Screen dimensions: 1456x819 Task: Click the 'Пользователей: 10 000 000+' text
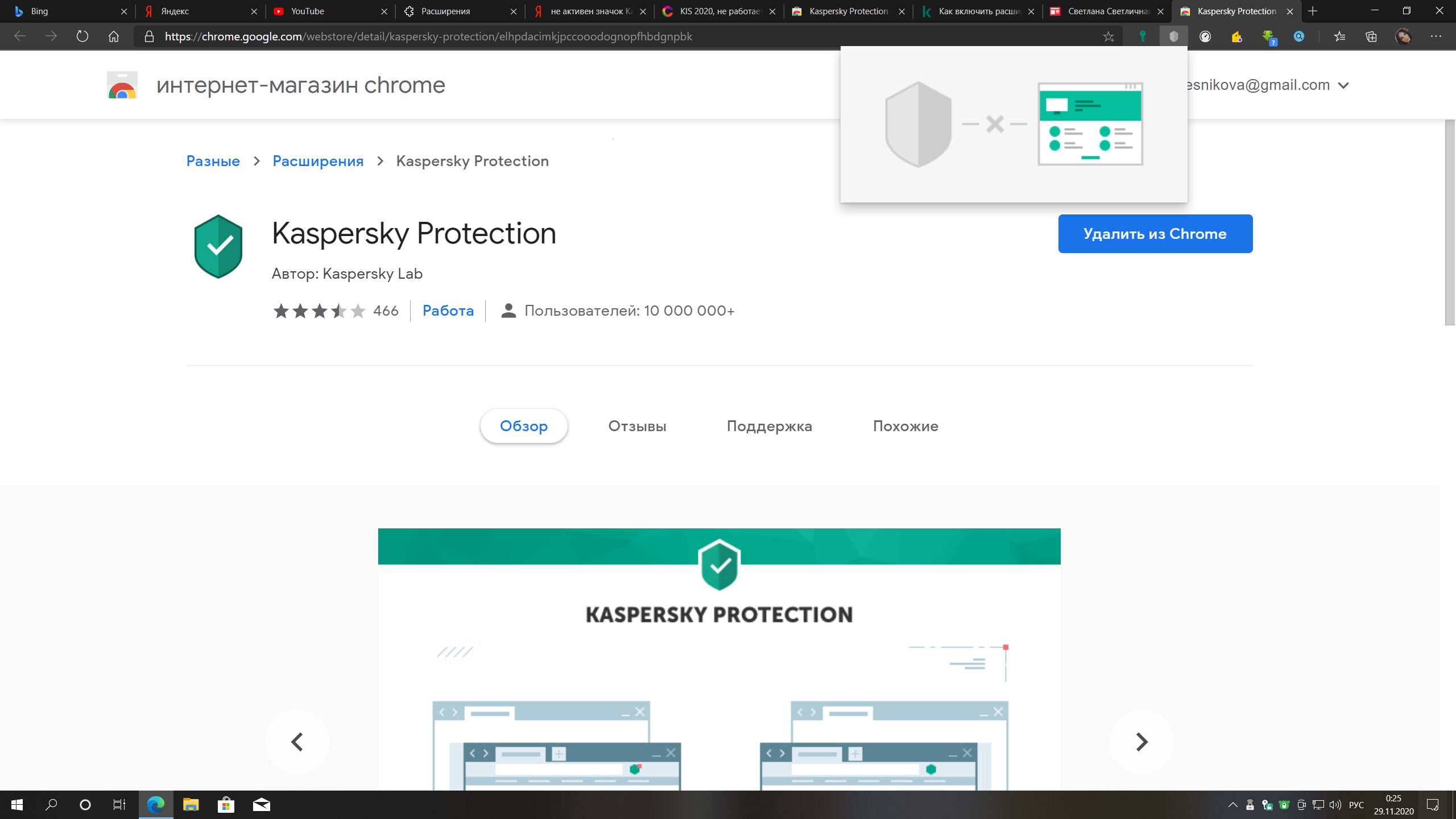tap(630, 311)
